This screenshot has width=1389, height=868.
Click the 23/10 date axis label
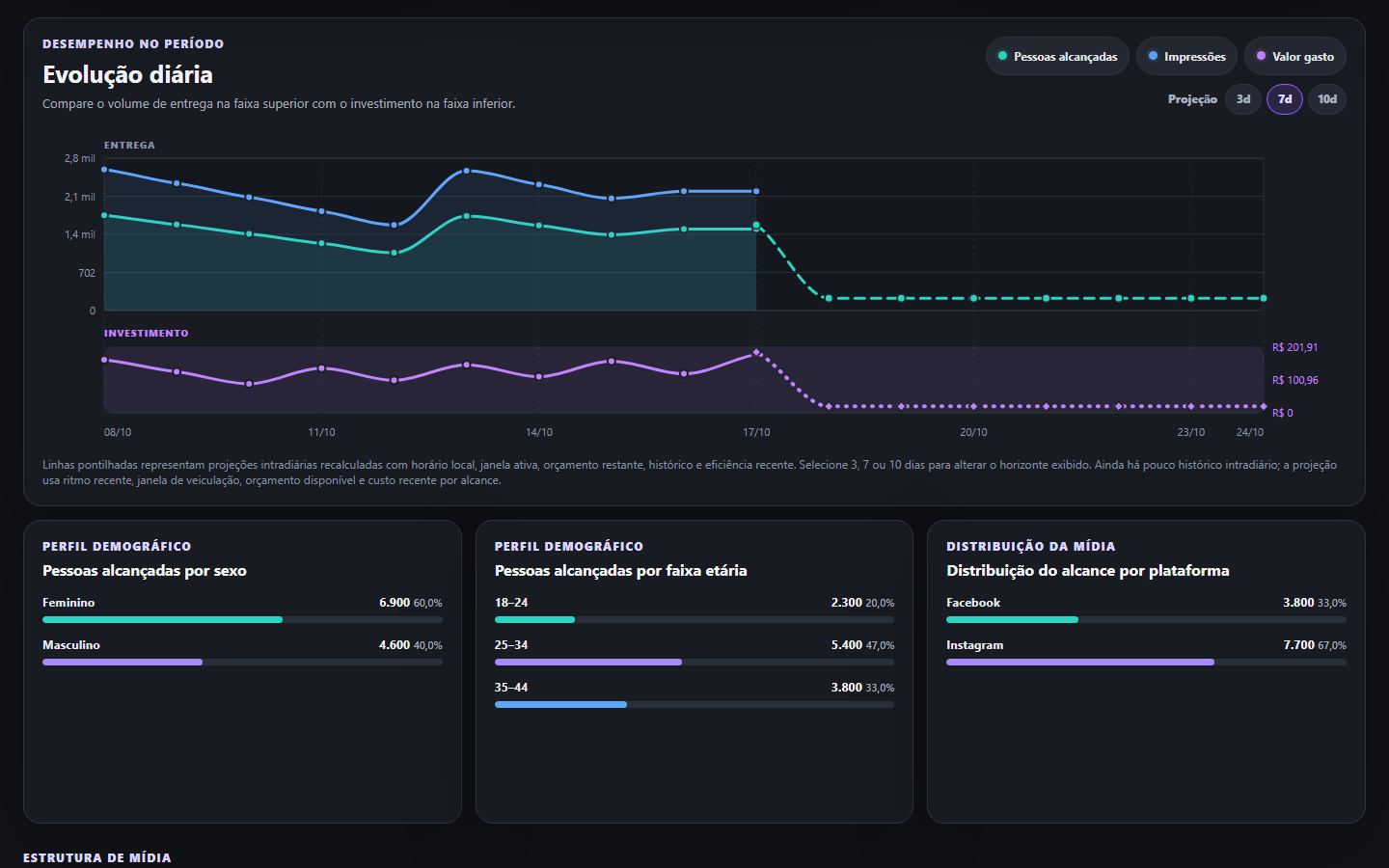tap(1190, 432)
